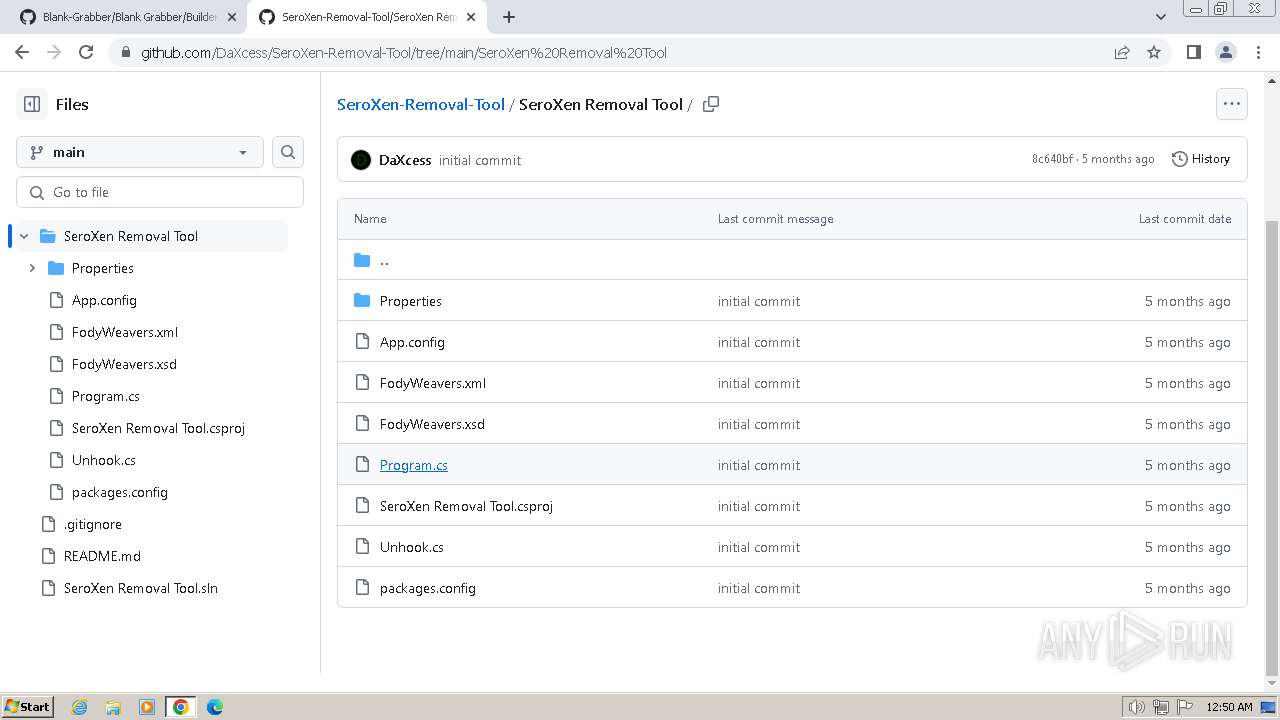This screenshot has width=1280, height=720.
Task: Go back in browser history
Action: (x=22, y=52)
